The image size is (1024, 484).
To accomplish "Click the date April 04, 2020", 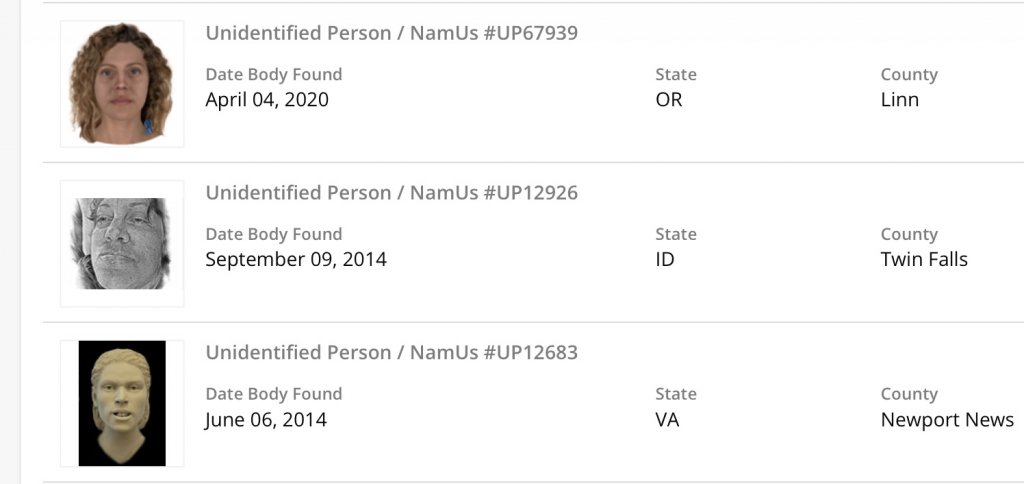I will tap(267, 100).
